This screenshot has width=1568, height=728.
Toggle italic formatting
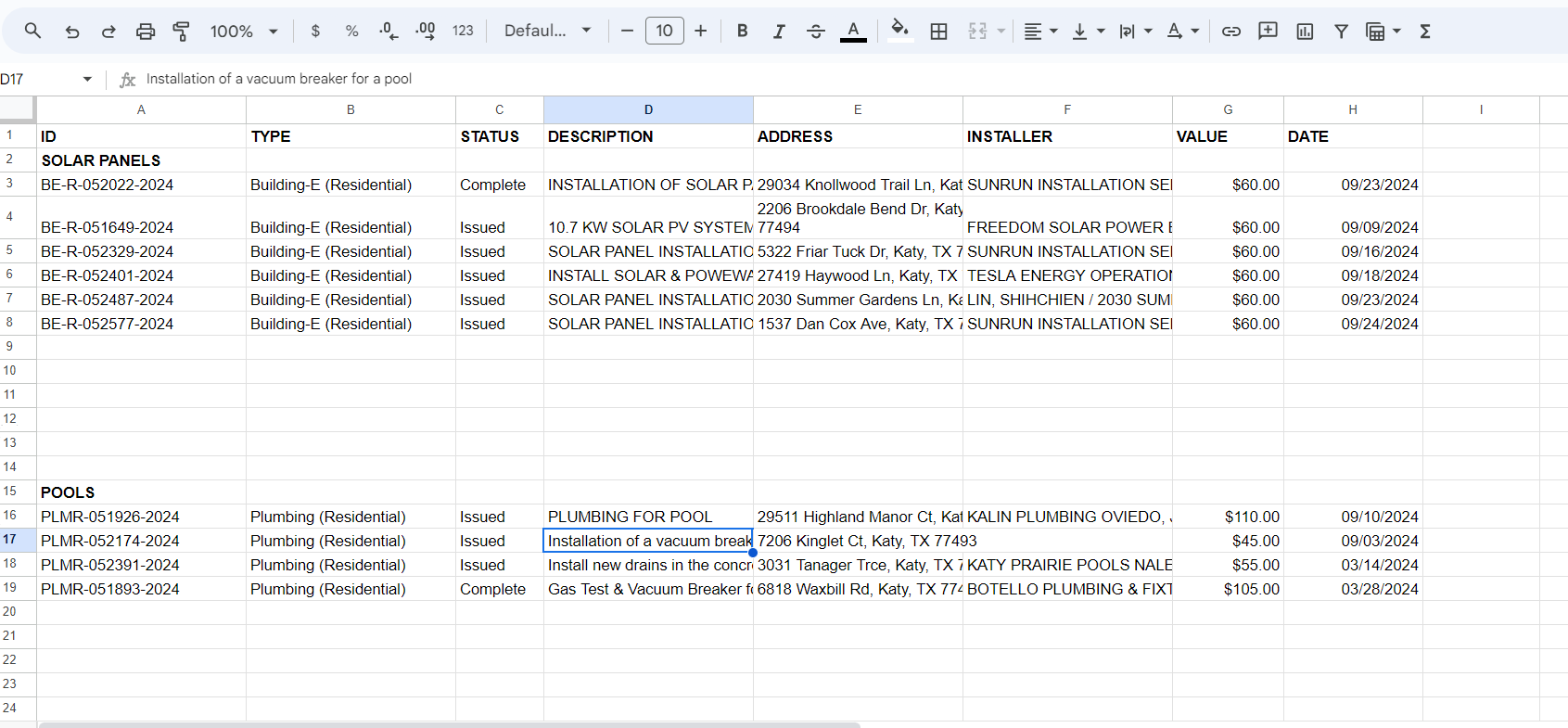(x=779, y=31)
